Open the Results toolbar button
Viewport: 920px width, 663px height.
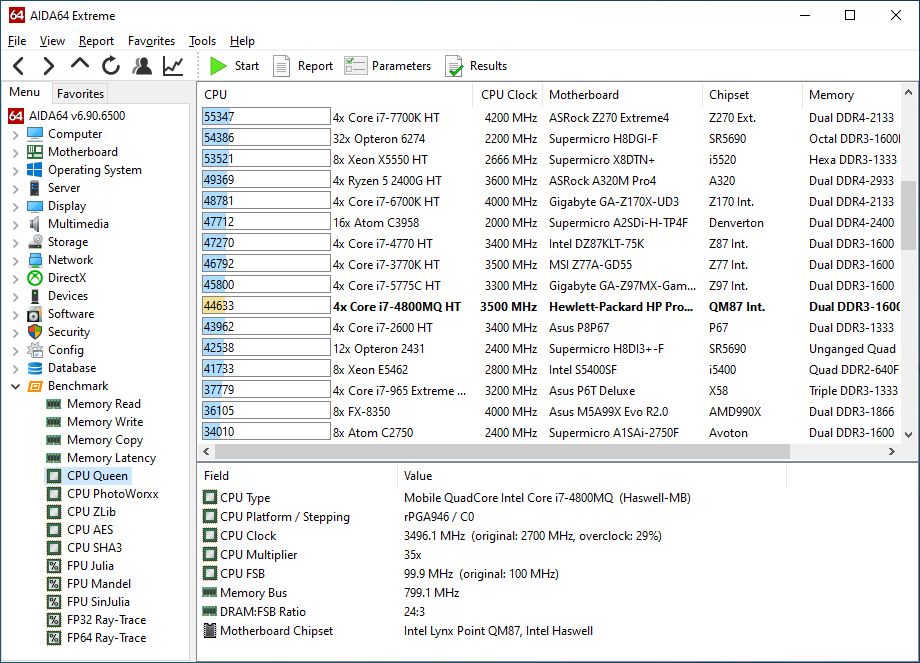[476, 66]
